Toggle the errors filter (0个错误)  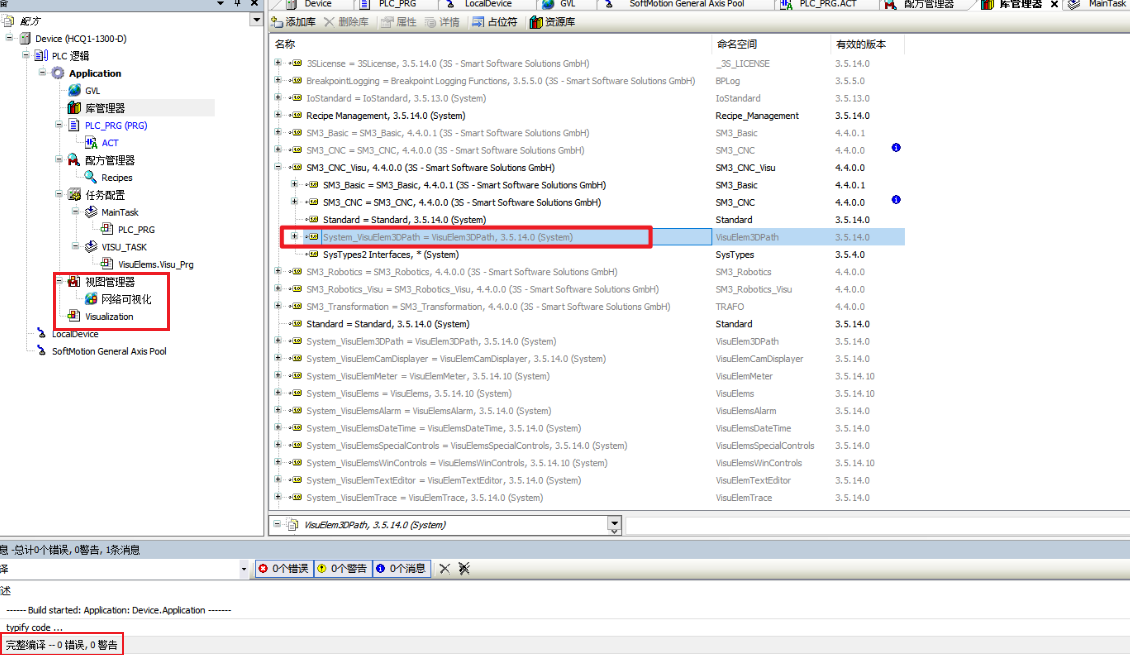[284, 569]
